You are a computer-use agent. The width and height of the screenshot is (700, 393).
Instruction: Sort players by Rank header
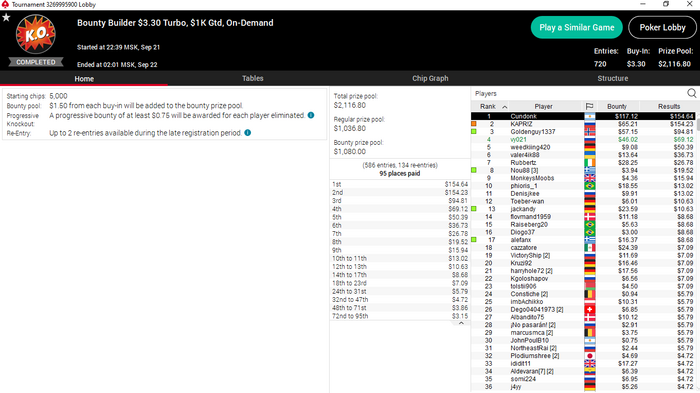[490, 106]
